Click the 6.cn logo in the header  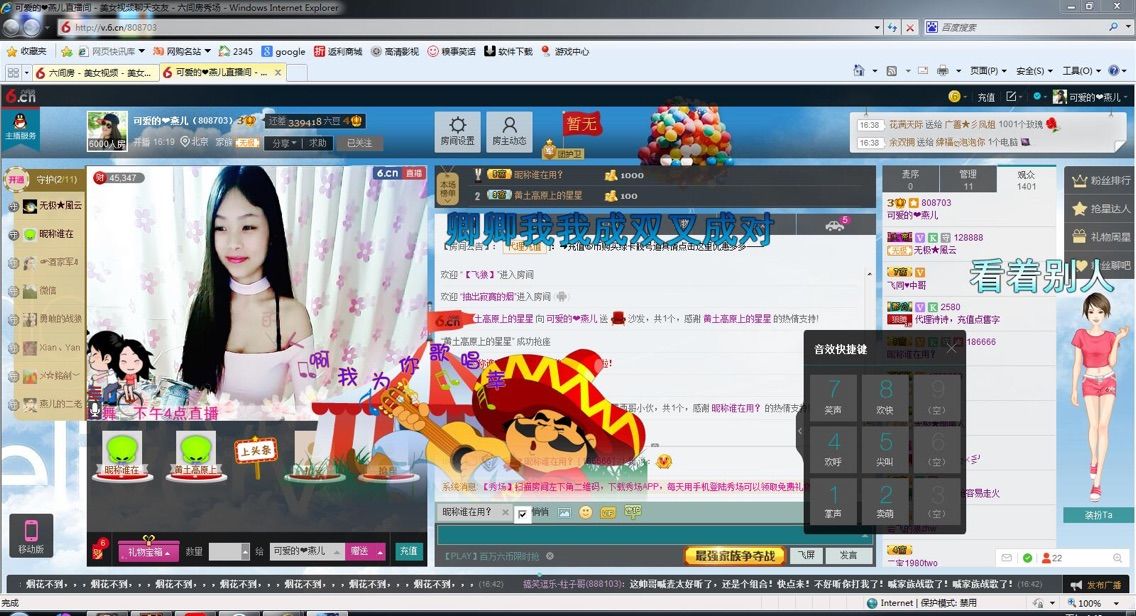point(20,96)
